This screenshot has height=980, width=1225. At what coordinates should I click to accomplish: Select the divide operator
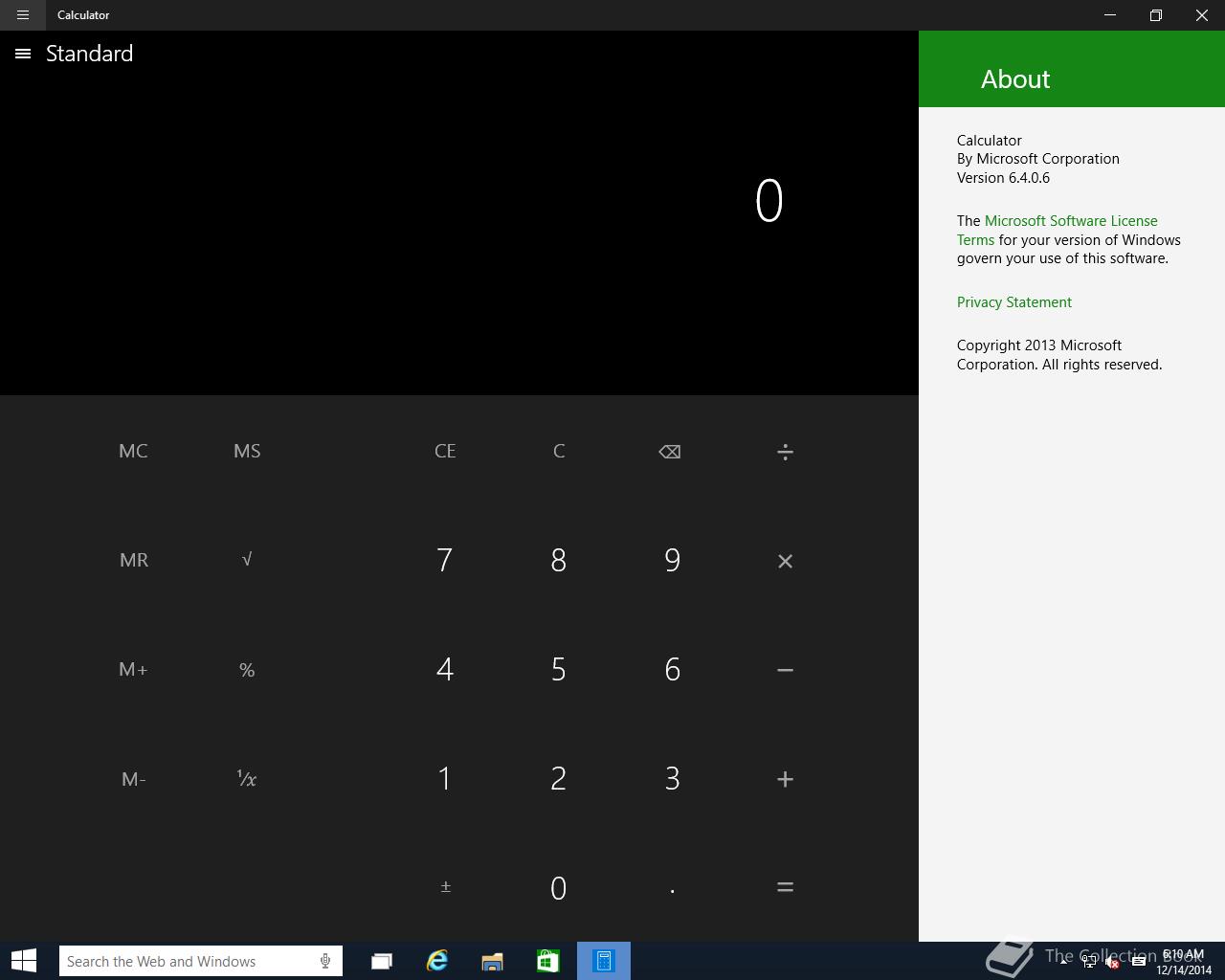tap(785, 452)
